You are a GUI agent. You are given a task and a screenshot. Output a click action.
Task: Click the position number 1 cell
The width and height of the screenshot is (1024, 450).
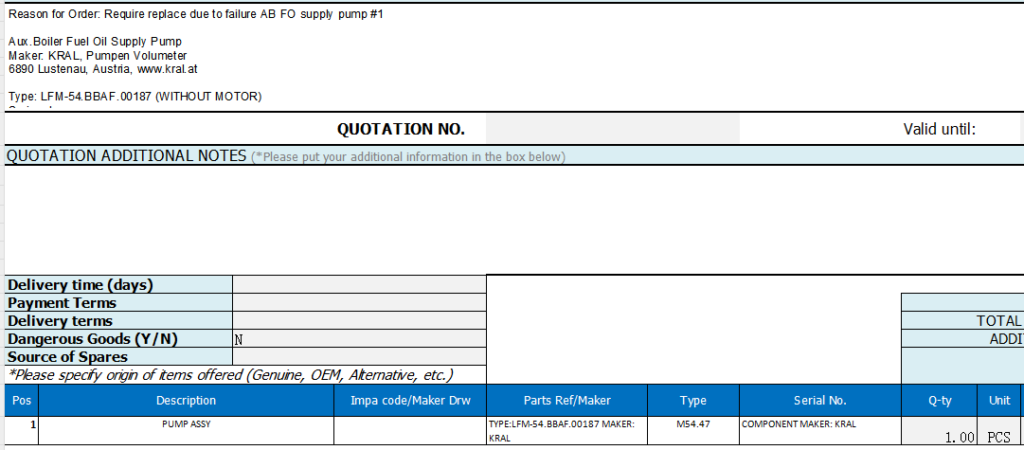(x=22, y=431)
